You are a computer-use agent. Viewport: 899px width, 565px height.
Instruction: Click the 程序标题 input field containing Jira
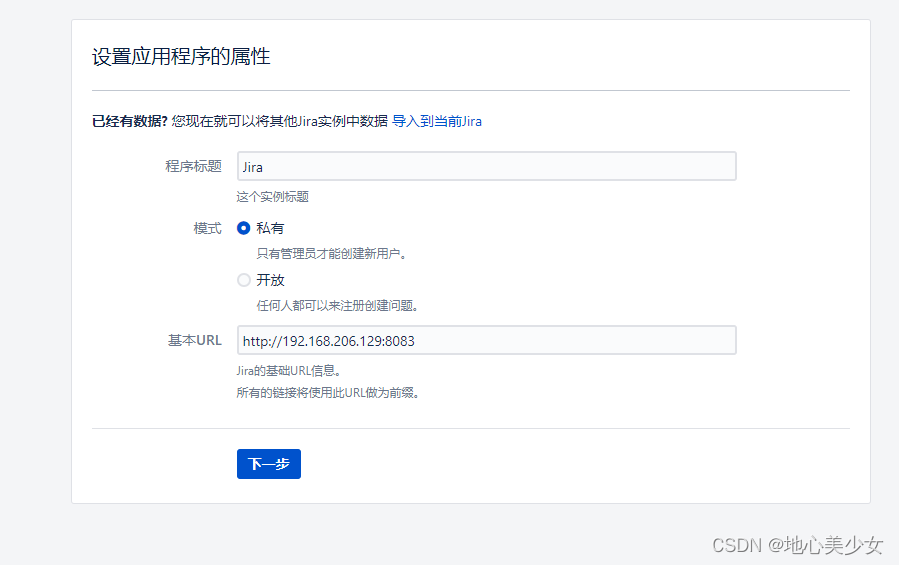(487, 166)
